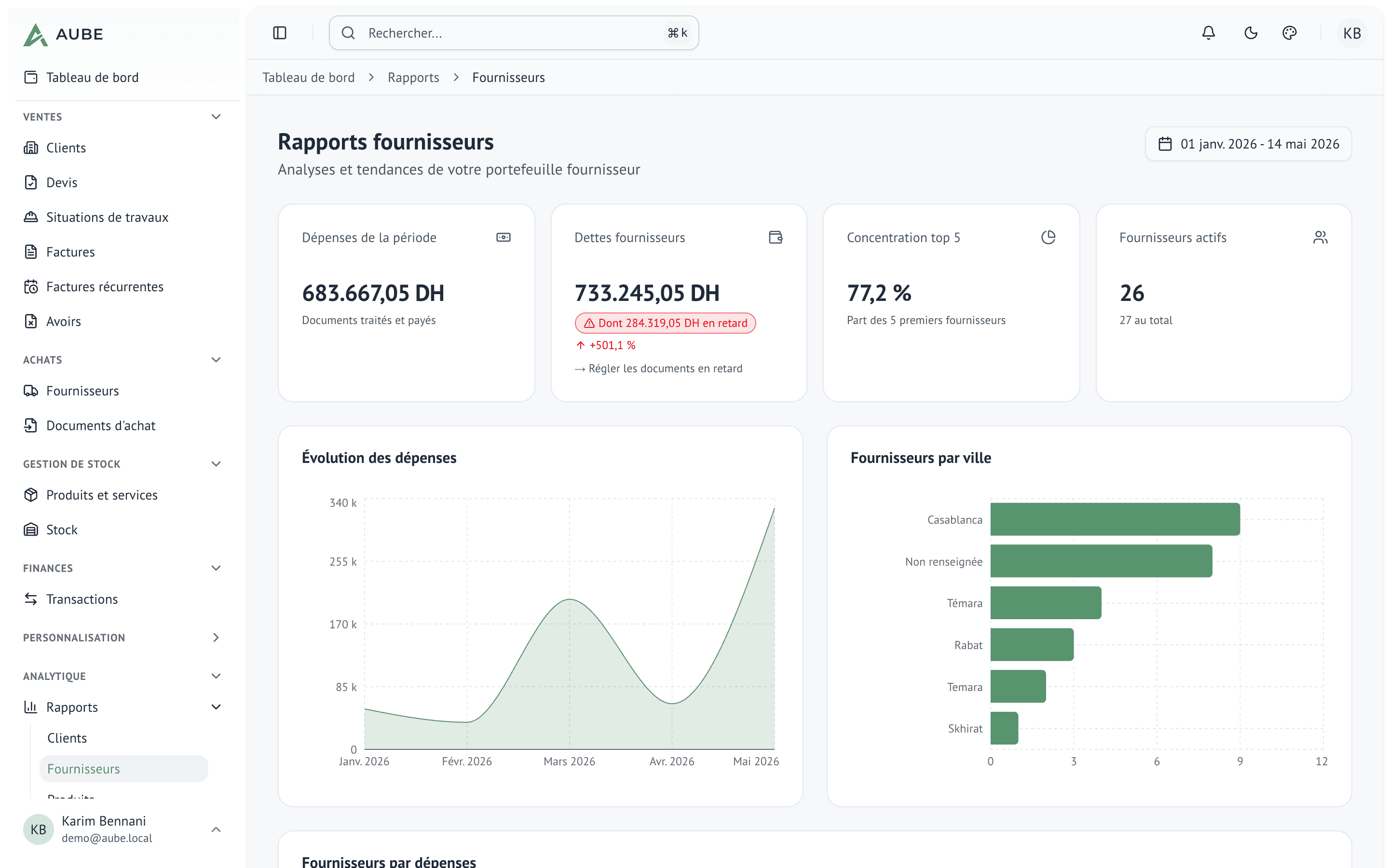Click the Fournisseurs truck icon
The height and width of the screenshot is (868, 1389).
[31, 391]
